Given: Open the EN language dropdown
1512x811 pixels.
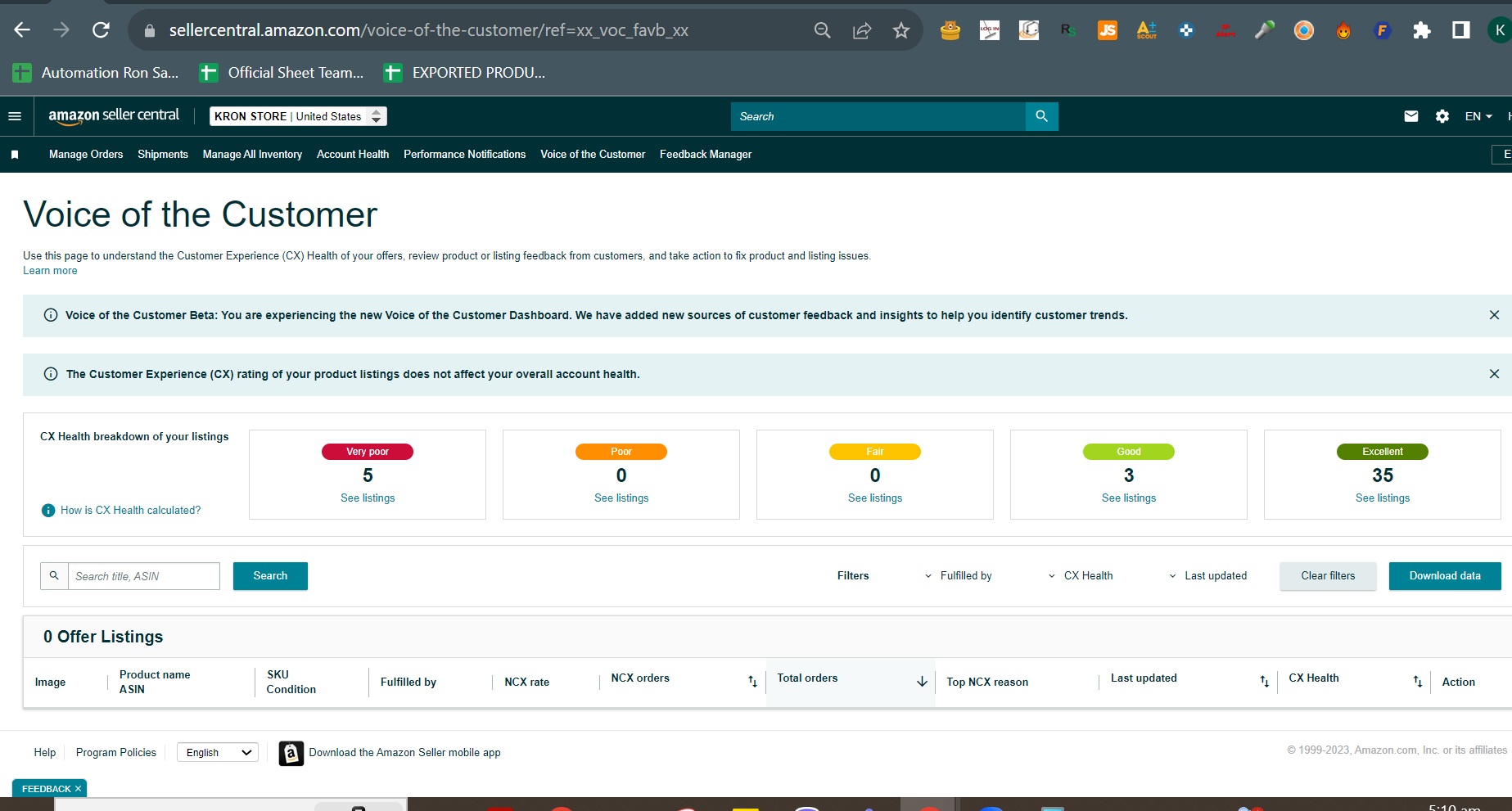Looking at the screenshot, I should [x=1478, y=116].
